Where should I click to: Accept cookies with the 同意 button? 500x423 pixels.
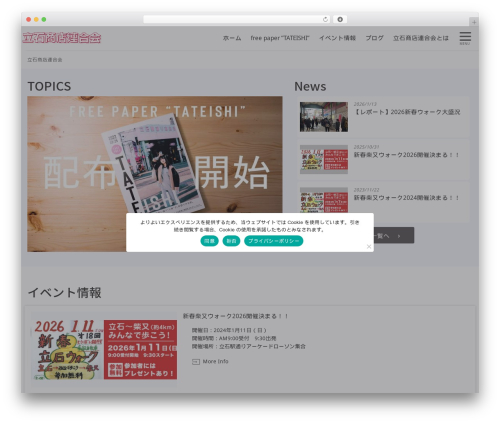[x=209, y=241]
